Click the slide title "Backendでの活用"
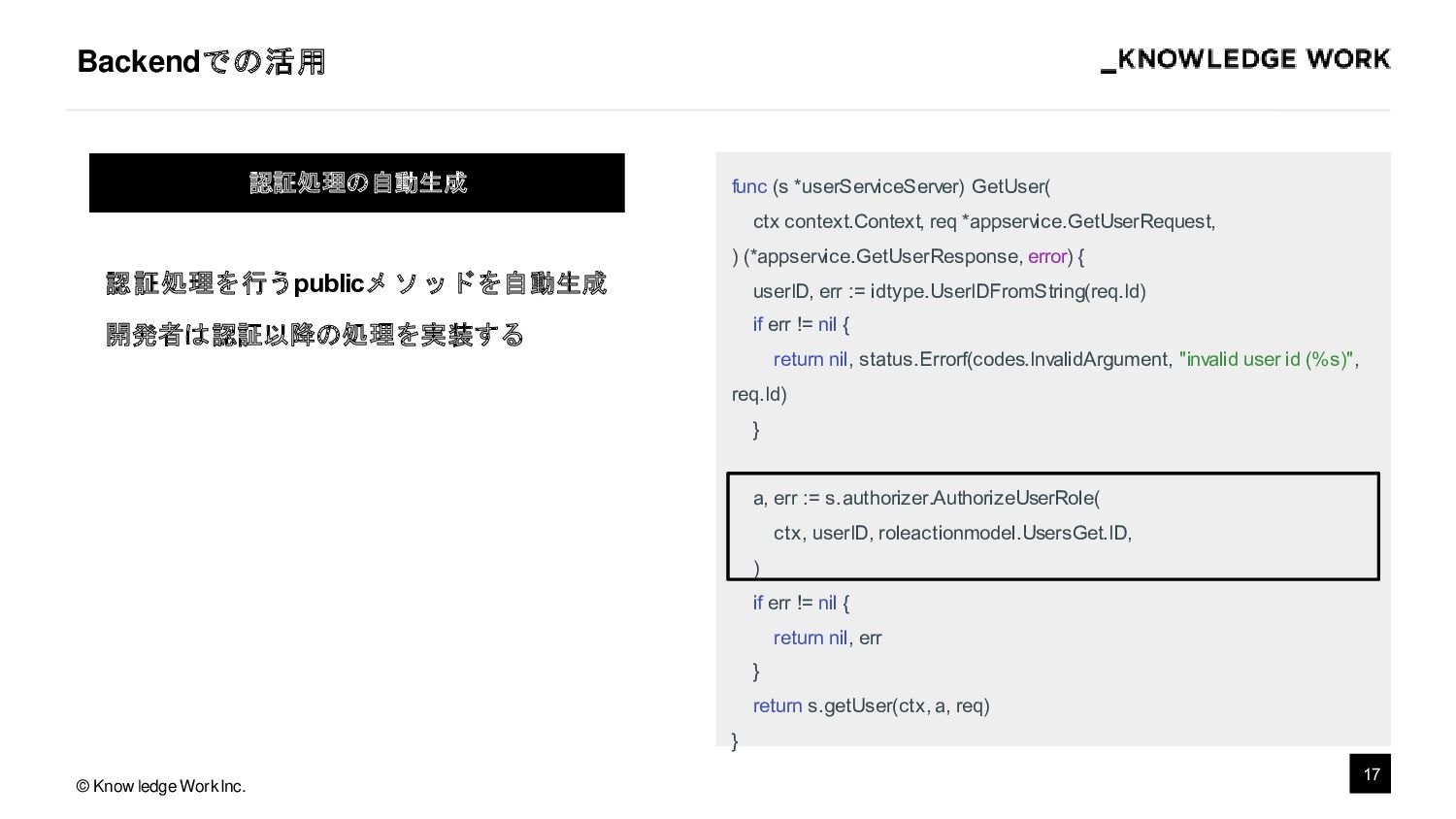Screen dimensions: 1456x819 tap(201, 62)
